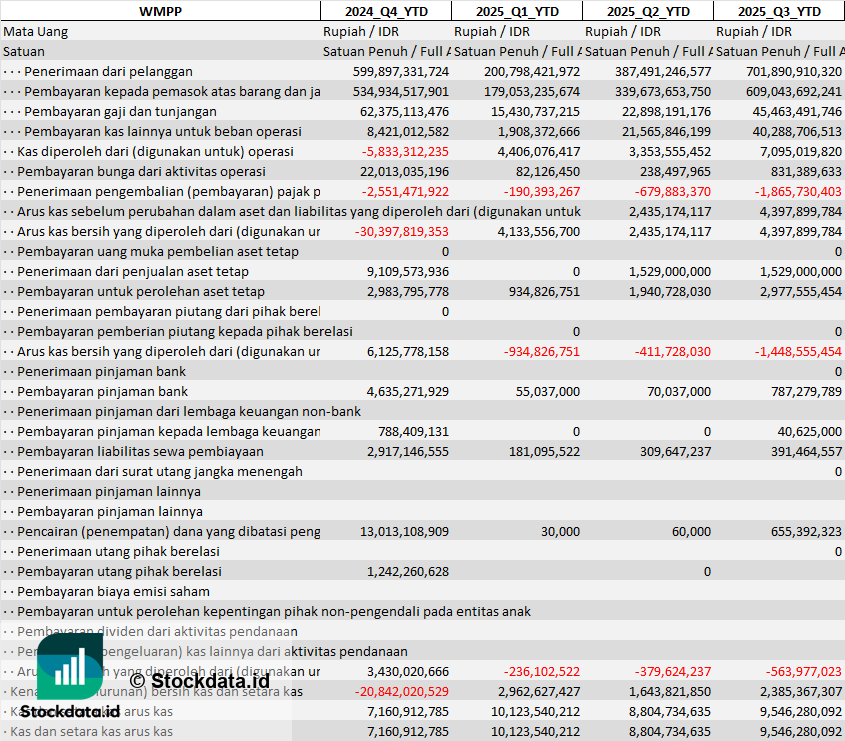Click the 2025_Q3_YTD column header
The image size is (845, 741).
coord(779,11)
